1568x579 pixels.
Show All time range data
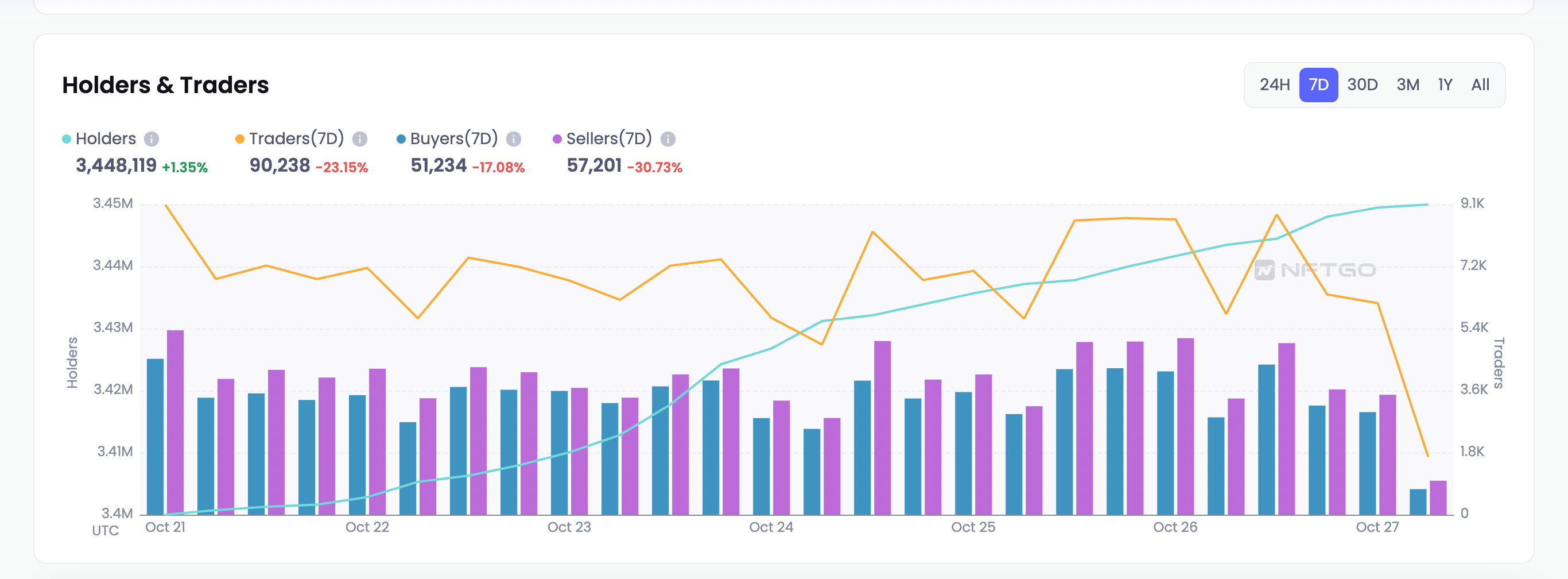pyautogui.click(x=1480, y=84)
